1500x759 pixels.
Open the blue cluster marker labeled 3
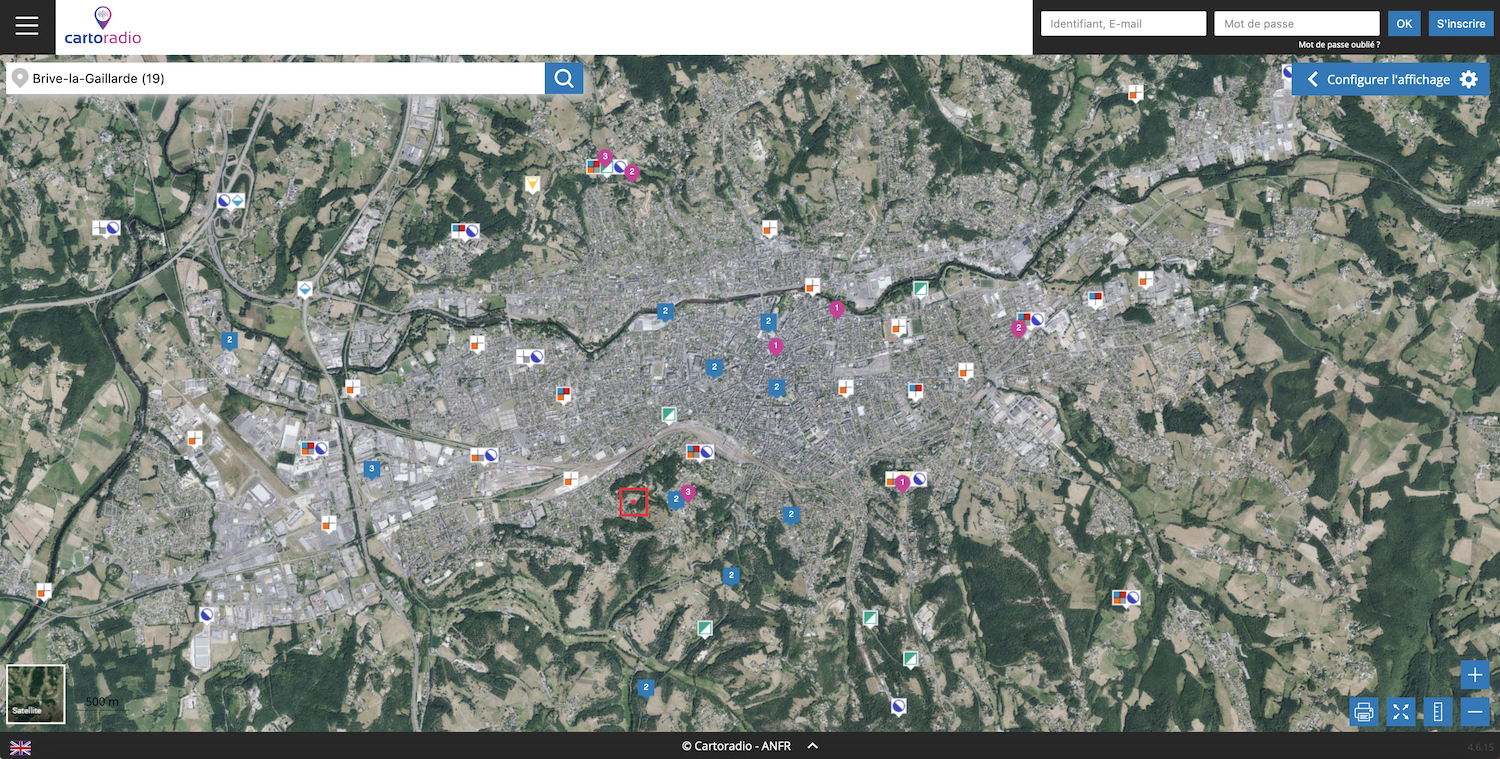coord(372,468)
